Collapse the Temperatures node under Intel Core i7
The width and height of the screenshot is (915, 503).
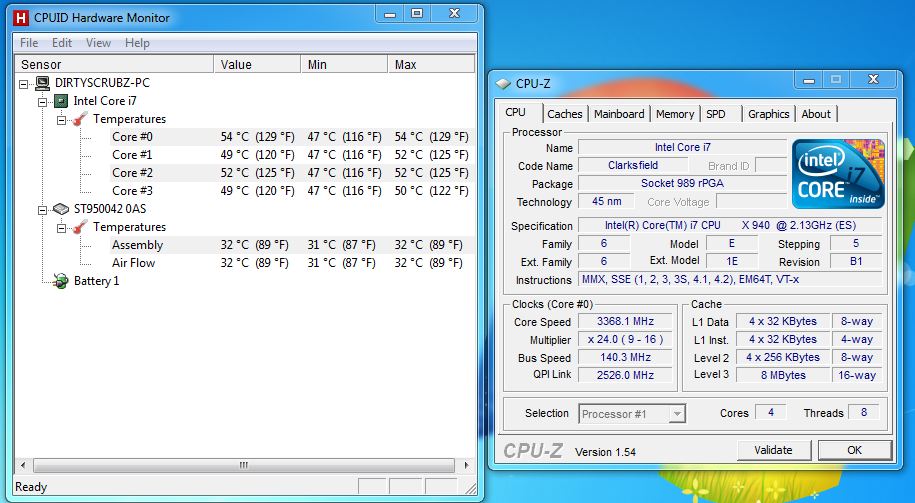click(x=61, y=120)
